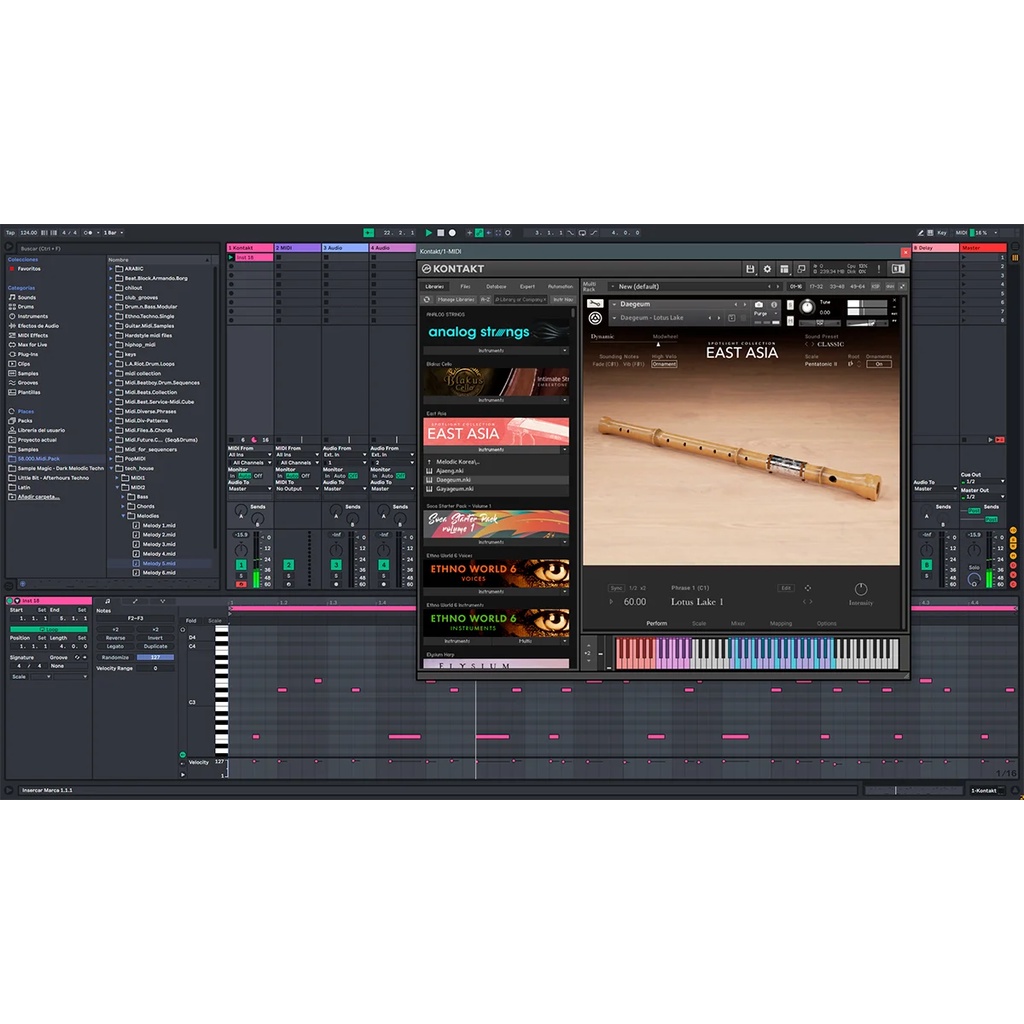1024x1024 pixels.
Task: Open analog strings Instruments dropdown
Action: [x=496, y=351]
